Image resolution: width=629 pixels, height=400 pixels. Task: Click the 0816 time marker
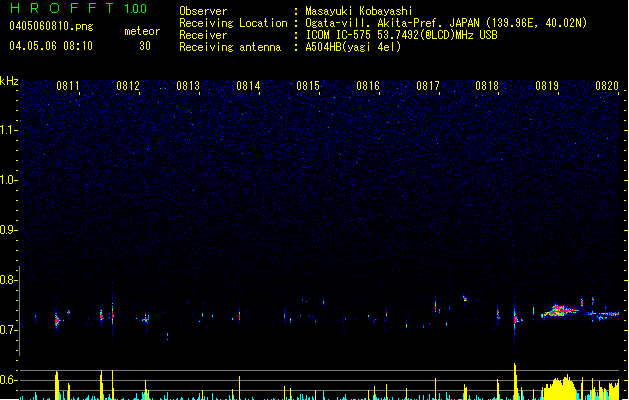(x=368, y=86)
